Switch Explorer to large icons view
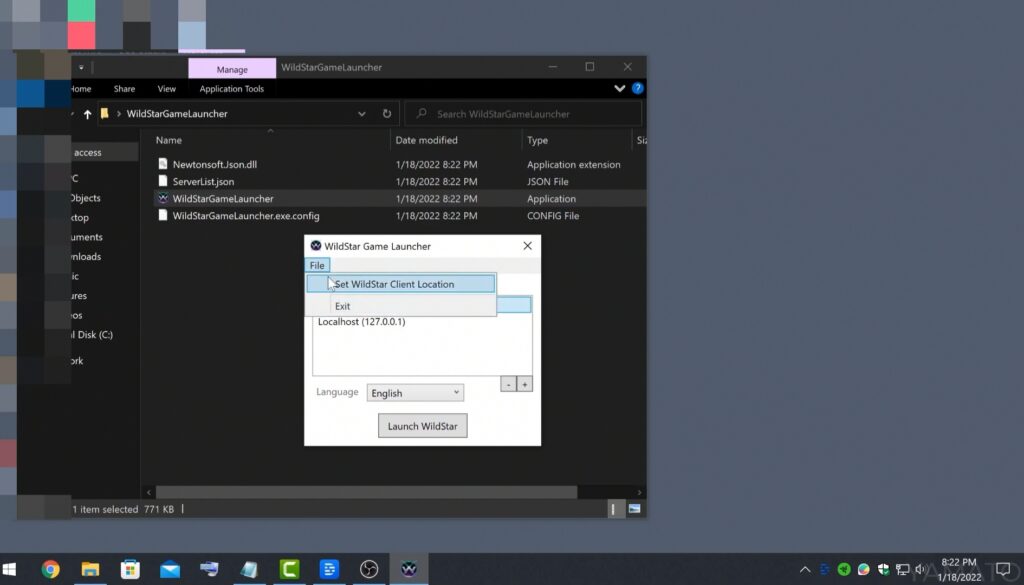 634,509
